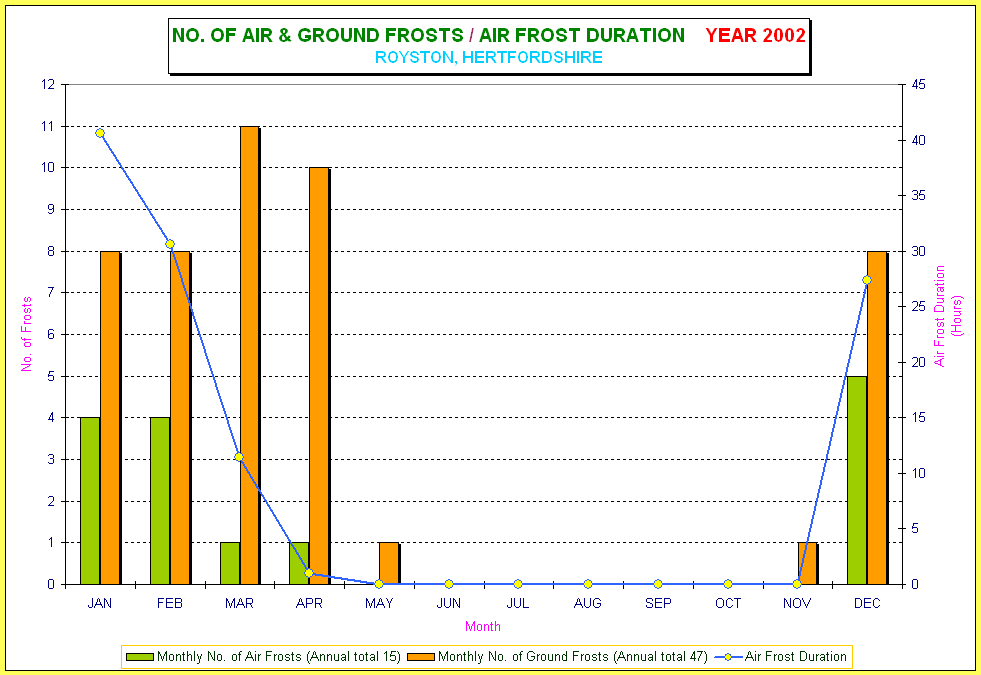Click the February air frost duration marker
Viewport: 981px width, 675px height.
pos(170,244)
